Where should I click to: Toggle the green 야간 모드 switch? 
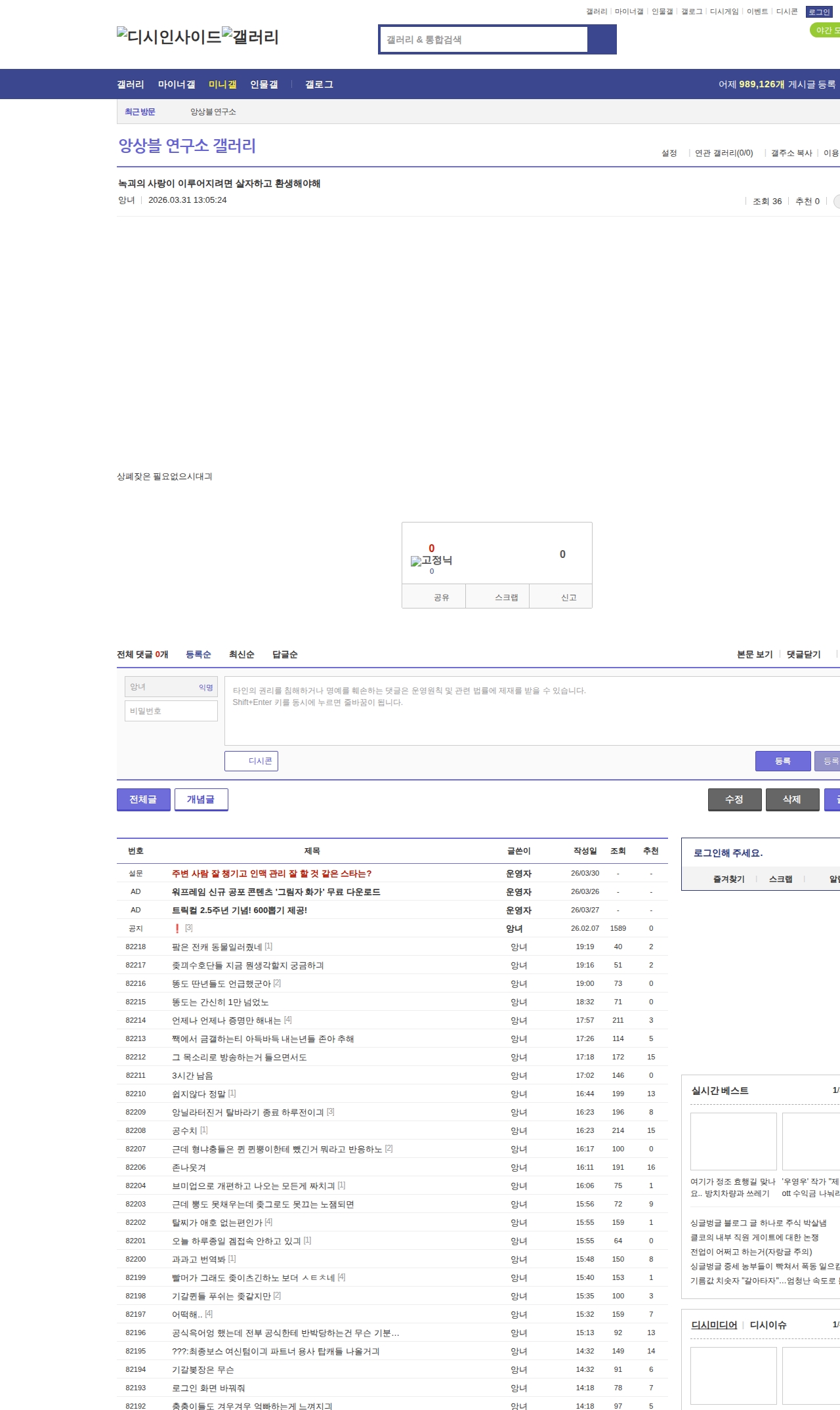tap(826, 30)
